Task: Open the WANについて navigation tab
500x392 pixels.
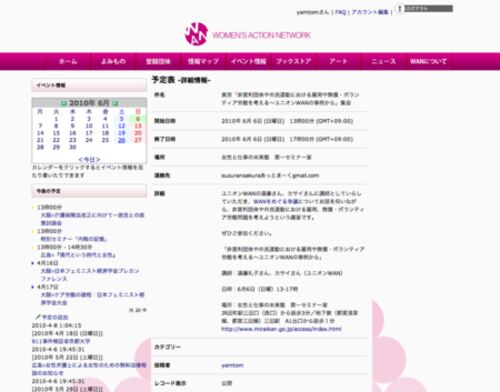Action: [428, 61]
